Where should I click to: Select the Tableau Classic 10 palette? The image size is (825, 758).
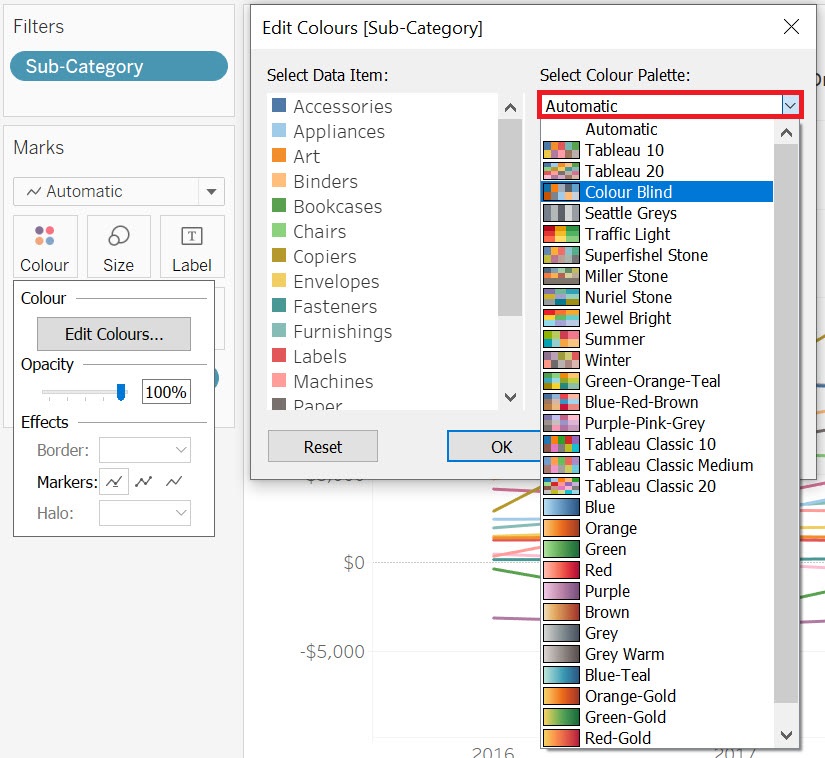657,444
